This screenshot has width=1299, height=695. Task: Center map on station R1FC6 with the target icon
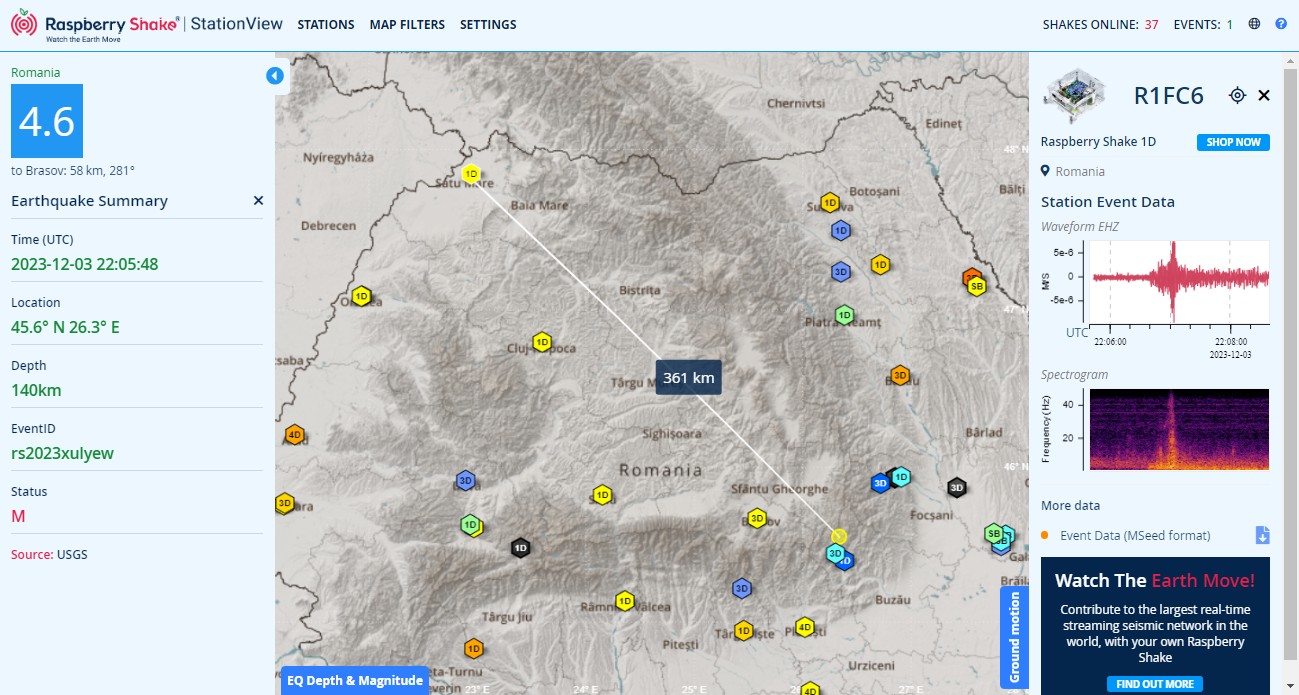pyautogui.click(x=1237, y=95)
